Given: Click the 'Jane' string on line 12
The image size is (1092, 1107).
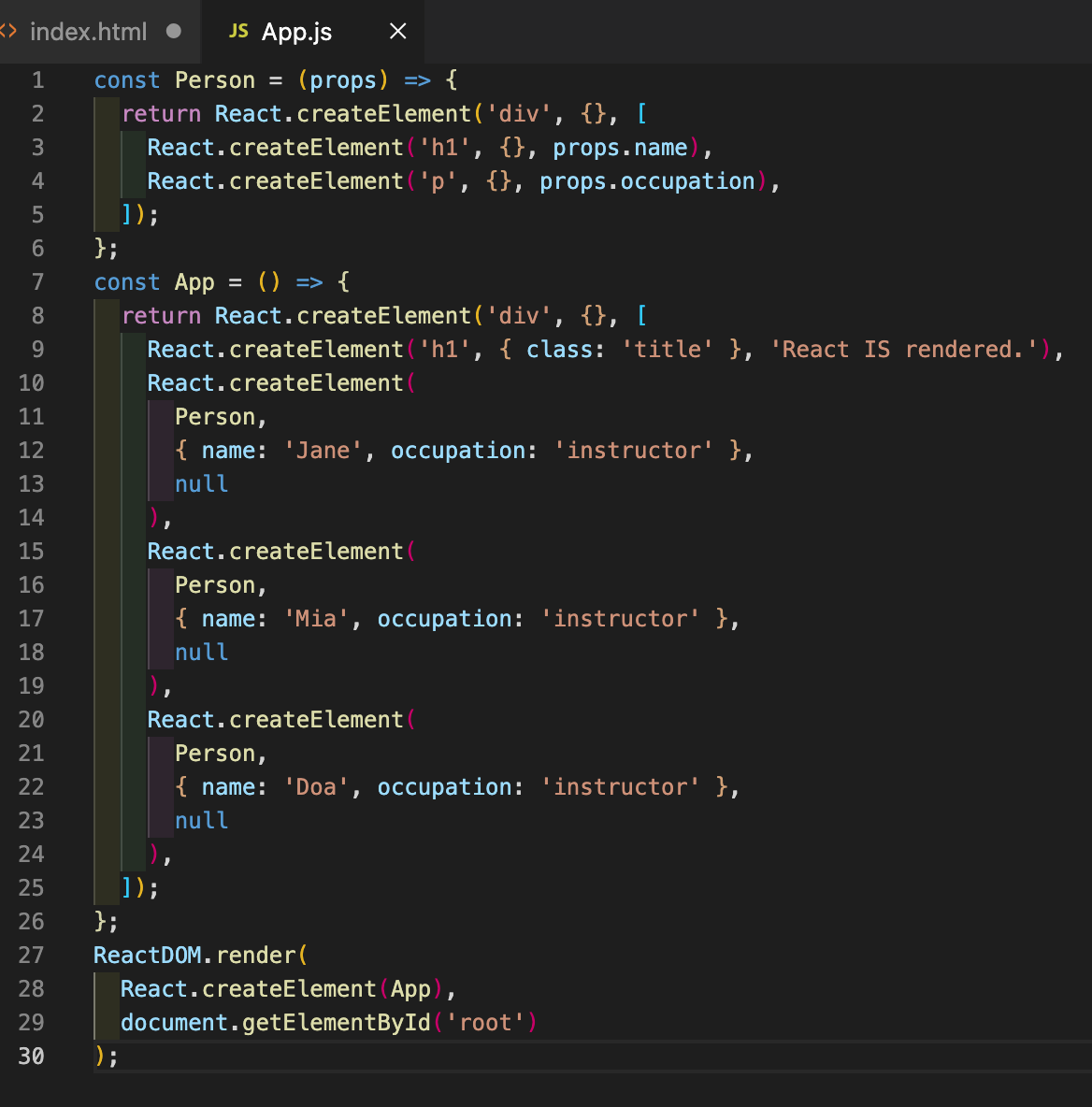Looking at the screenshot, I should [x=323, y=451].
